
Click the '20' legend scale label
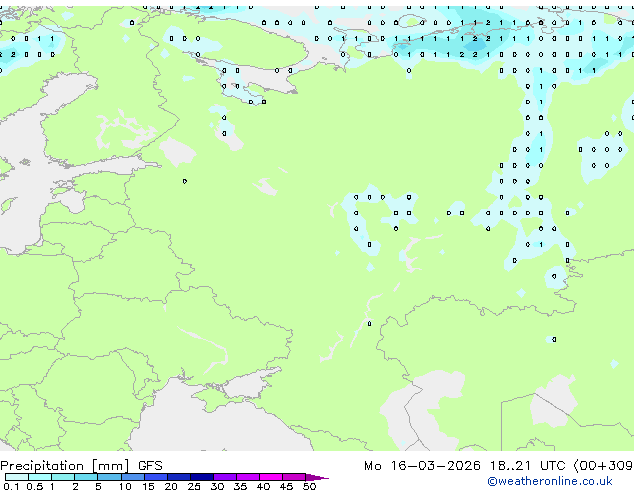click(x=171, y=486)
